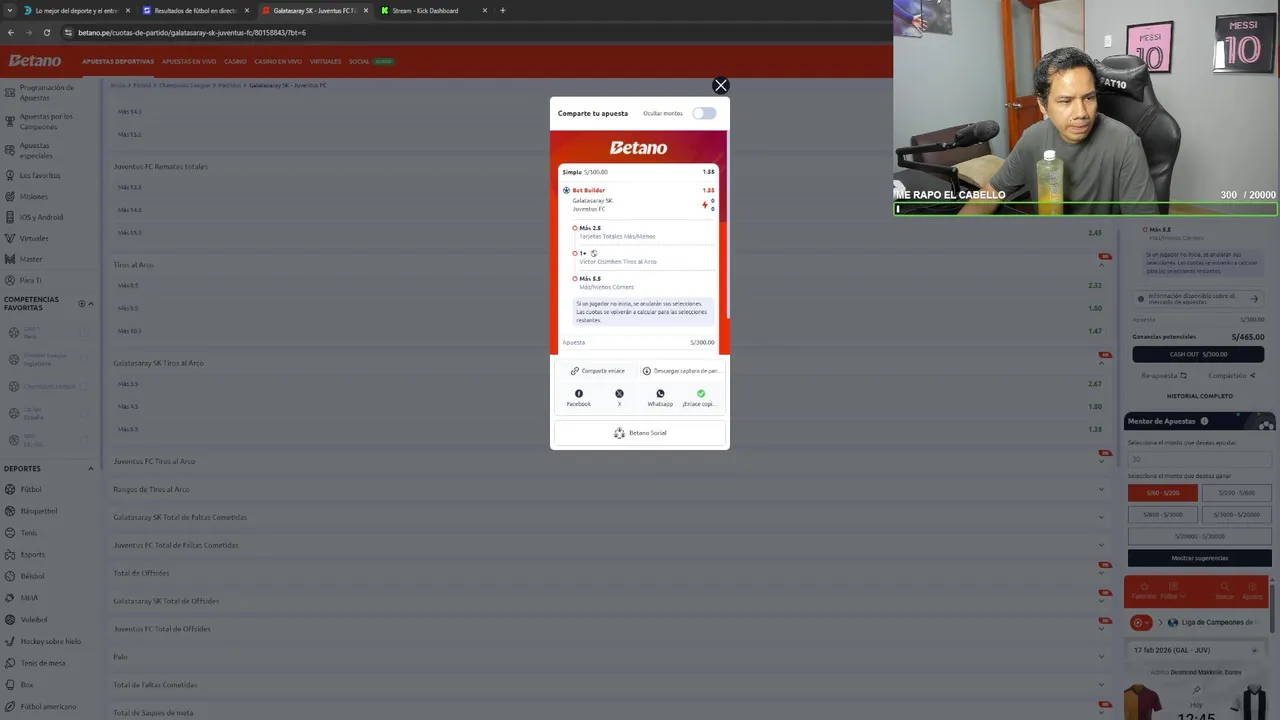
Task: Click the Betano logo in header
Action: click(35, 61)
